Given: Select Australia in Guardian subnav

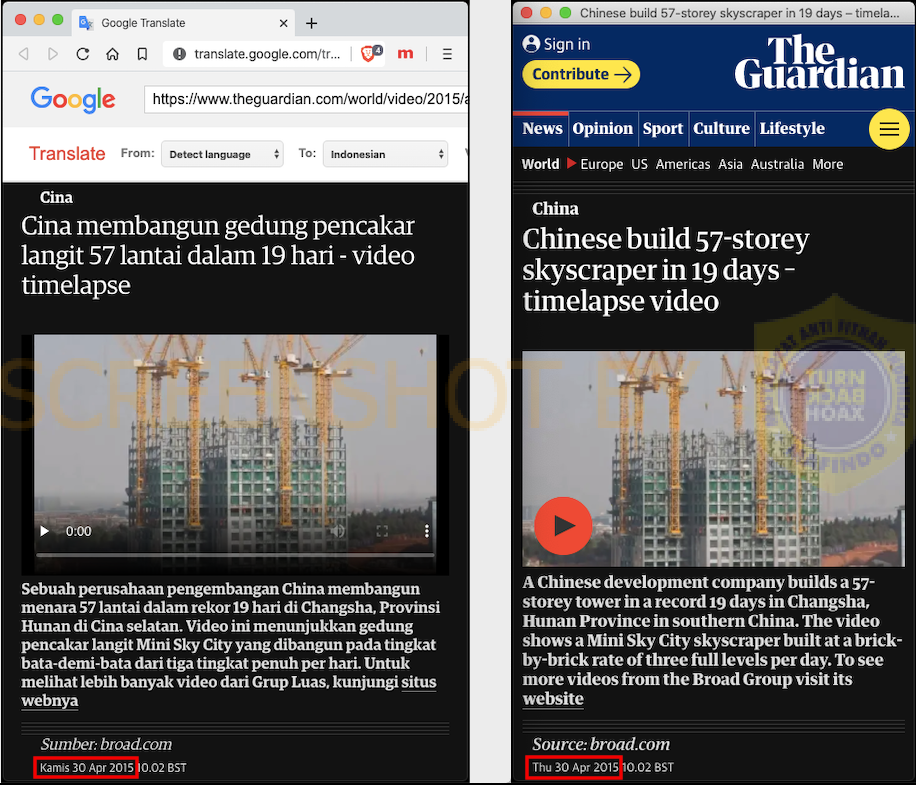Looking at the screenshot, I should (x=777, y=164).
